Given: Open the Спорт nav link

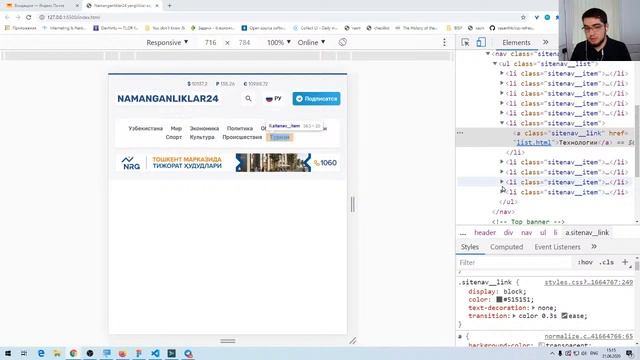Looking at the screenshot, I should point(173,137).
